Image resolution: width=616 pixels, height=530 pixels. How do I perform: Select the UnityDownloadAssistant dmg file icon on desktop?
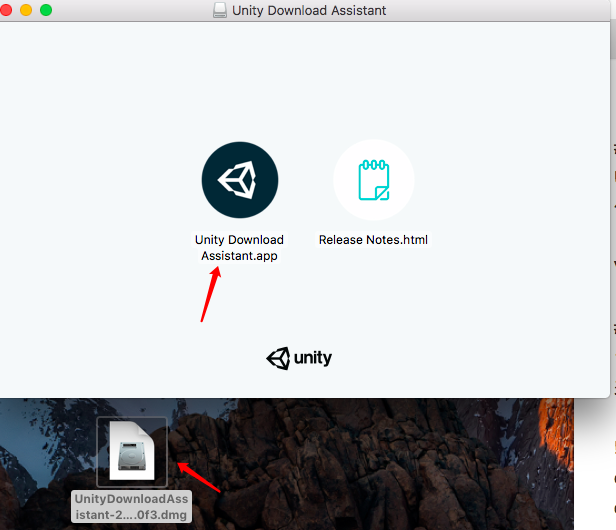132,451
